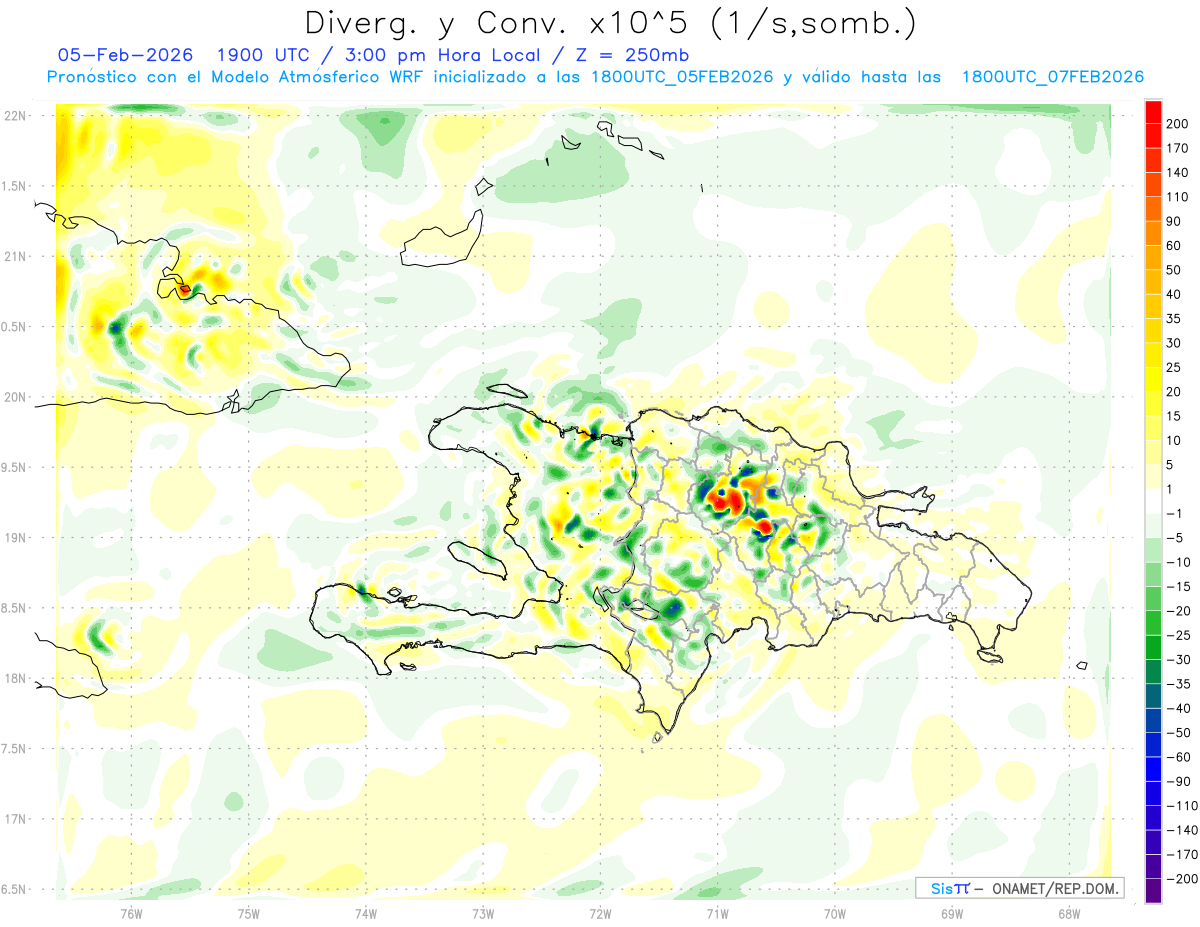Pick the blue swatch between -60 and -90
The height and width of the screenshot is (927, 1200).
(1153, 770)
